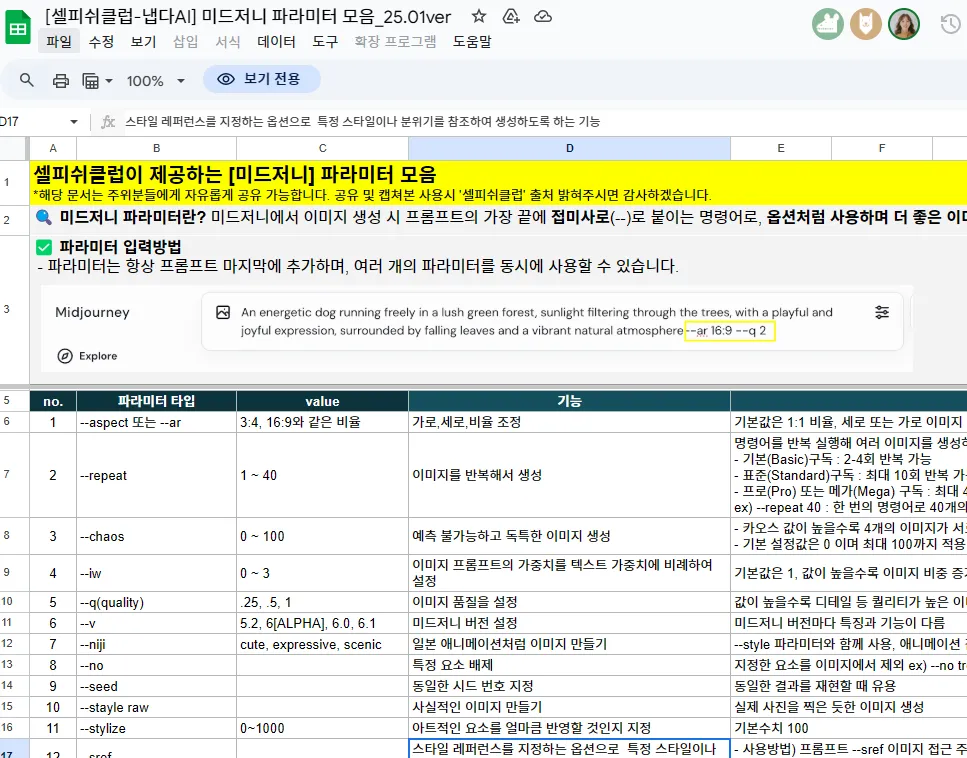Click the Midjourney prompt settings sliders icon
The image size is (967, 758).
click(x=881, y=313)
